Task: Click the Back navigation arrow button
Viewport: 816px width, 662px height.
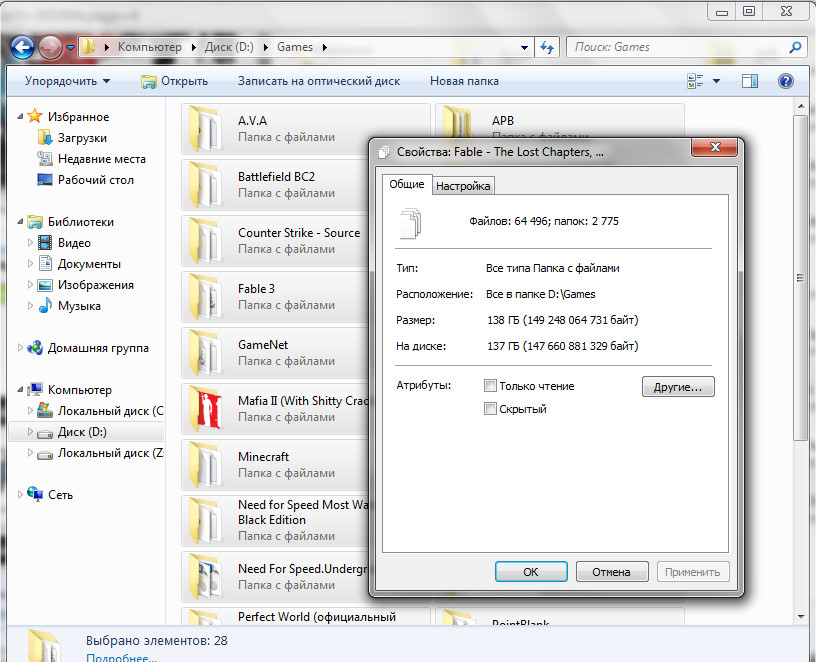Action: tap(22, 47)
